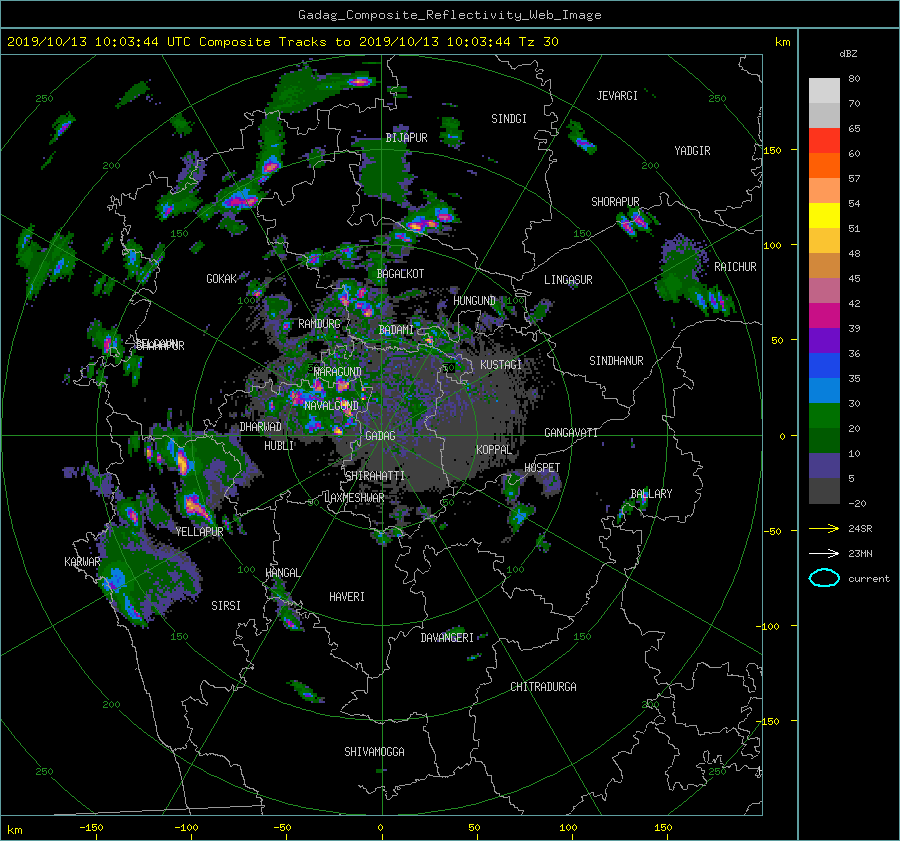Image resolution: width=900 pixels, height=841 pixels.
Task: Click the SHORAPUR city label
Action: pyautogui.click(x=615, y=201)
